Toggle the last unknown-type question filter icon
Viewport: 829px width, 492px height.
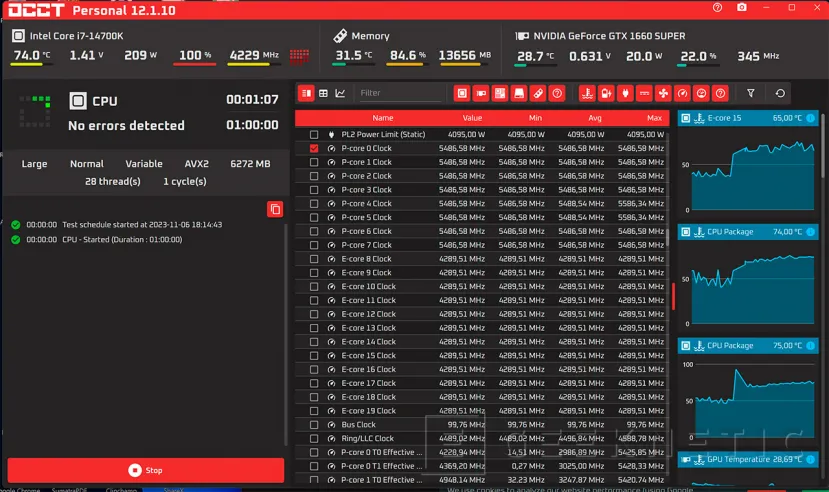pos(721,94)
